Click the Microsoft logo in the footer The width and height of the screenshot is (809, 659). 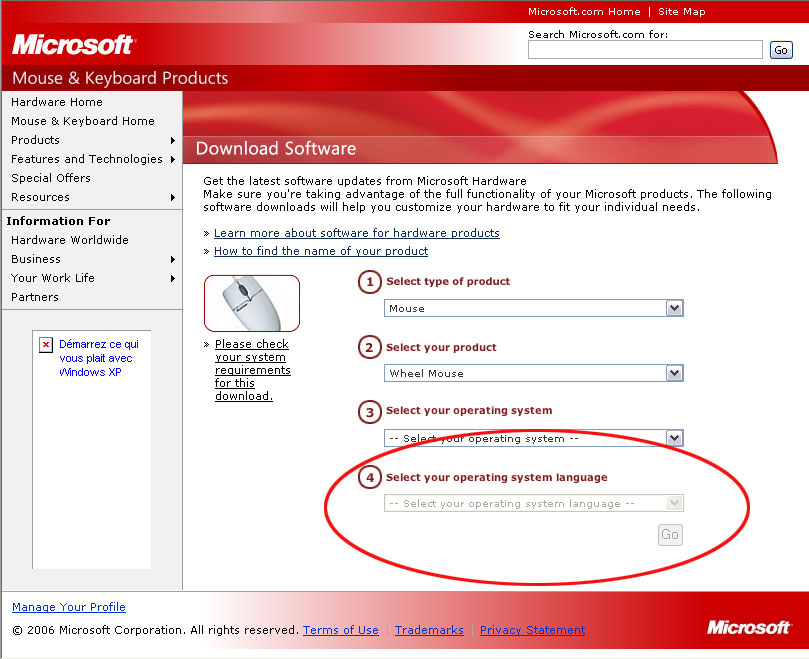click(749, 627)
